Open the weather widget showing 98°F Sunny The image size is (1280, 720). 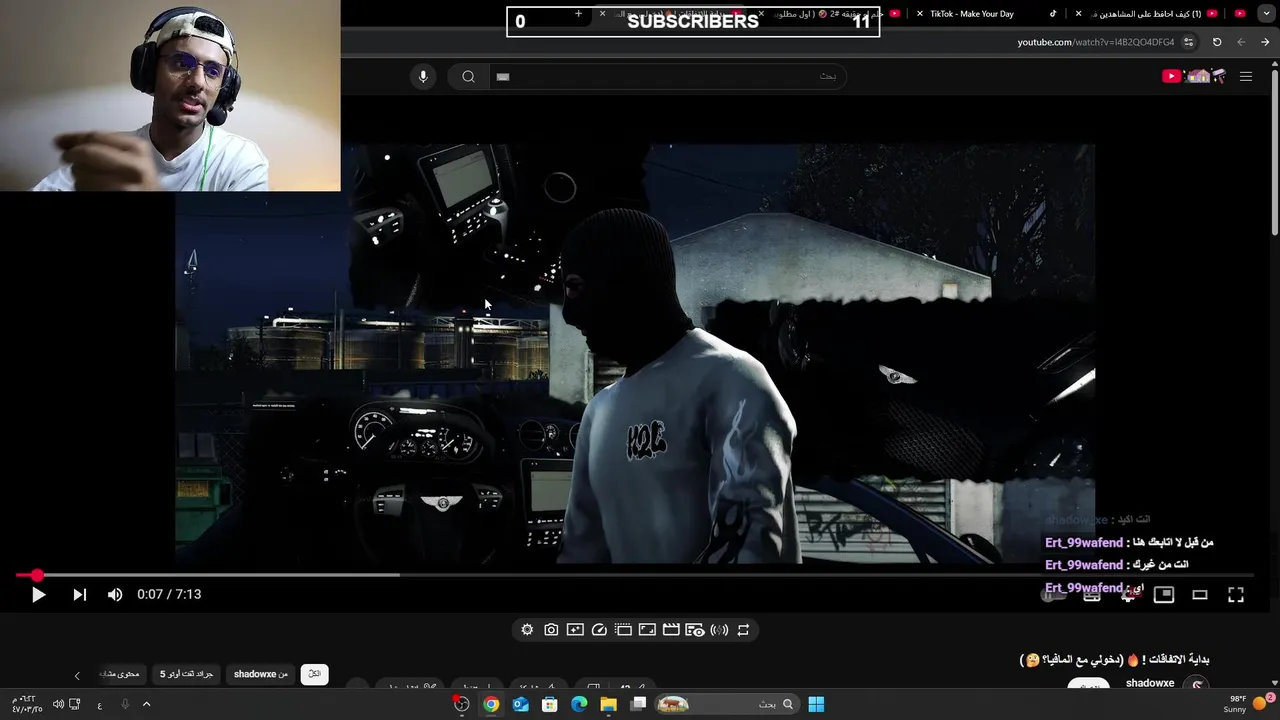click(x=1248, y=704)
